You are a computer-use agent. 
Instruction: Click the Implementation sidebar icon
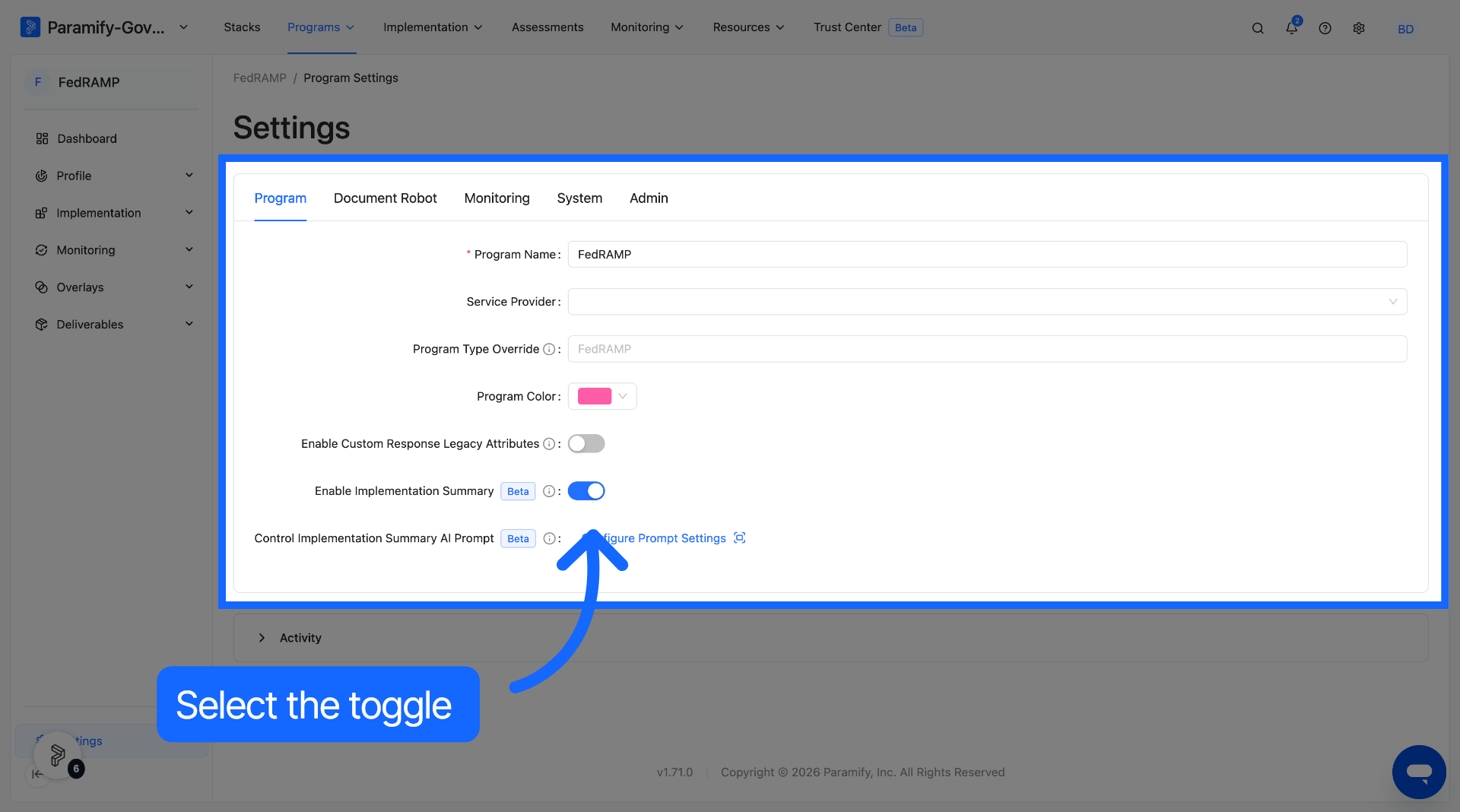point(41,213)
